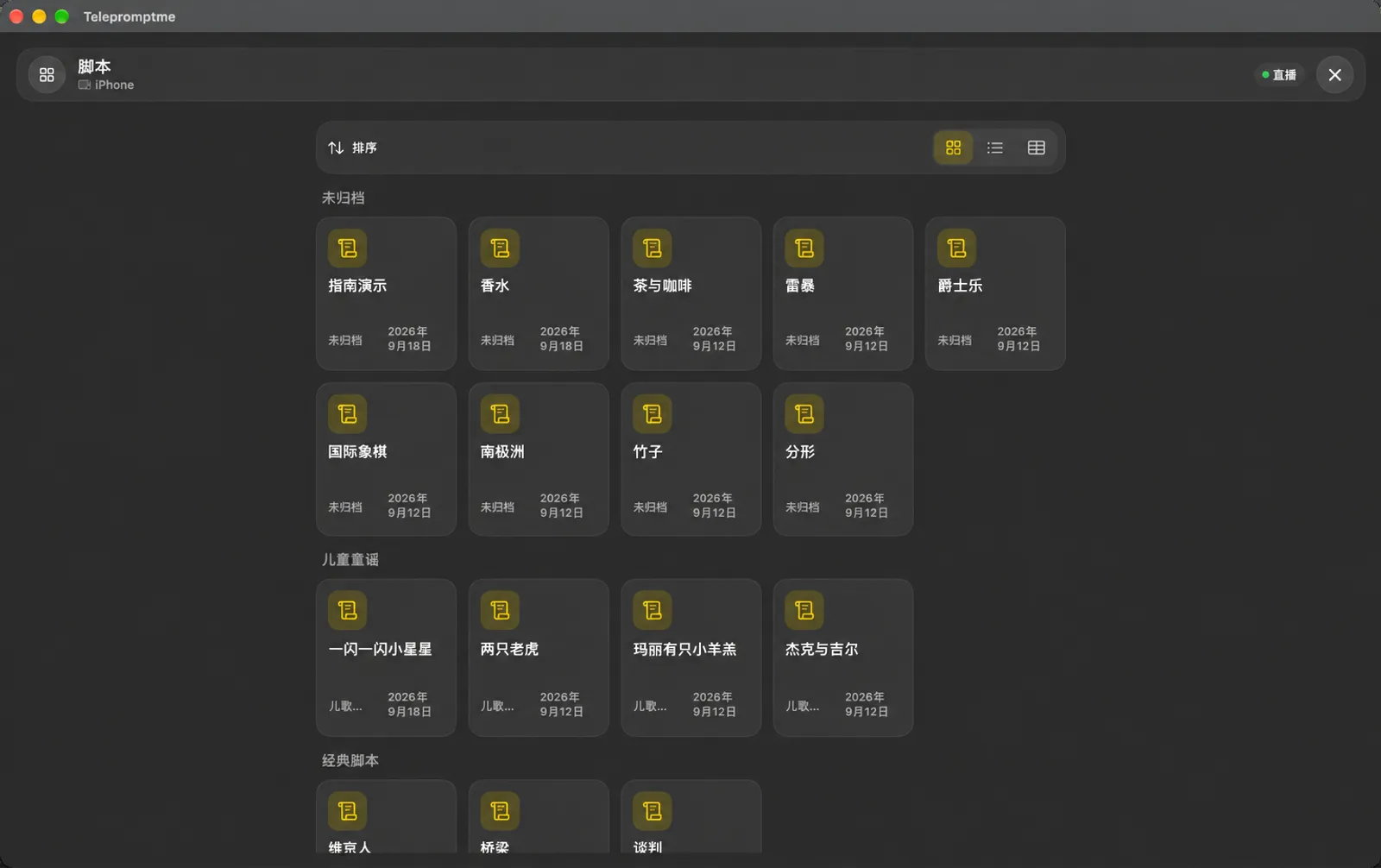Screen dimensions: 1381x868
Task: Click the script icon on 香水 card
Action: click(x=500, y=248)
